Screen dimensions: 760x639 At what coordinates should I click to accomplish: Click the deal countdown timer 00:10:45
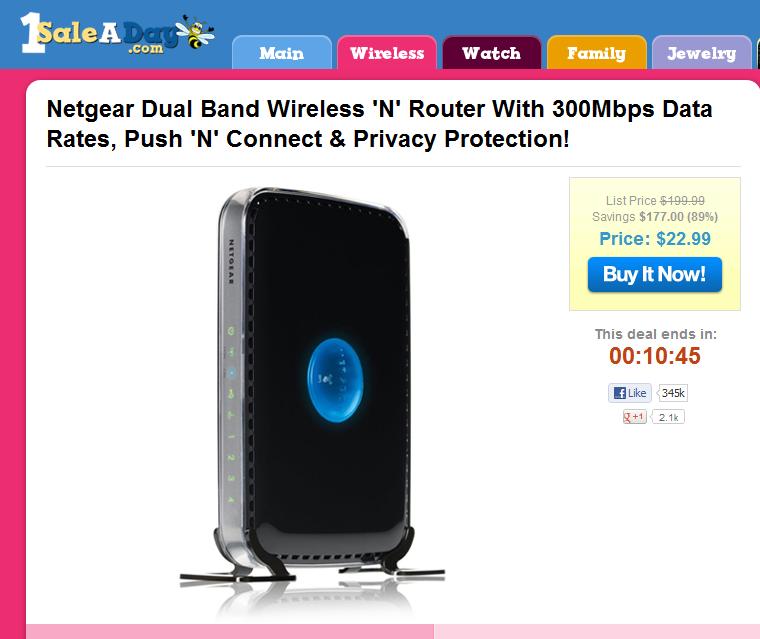655,356
